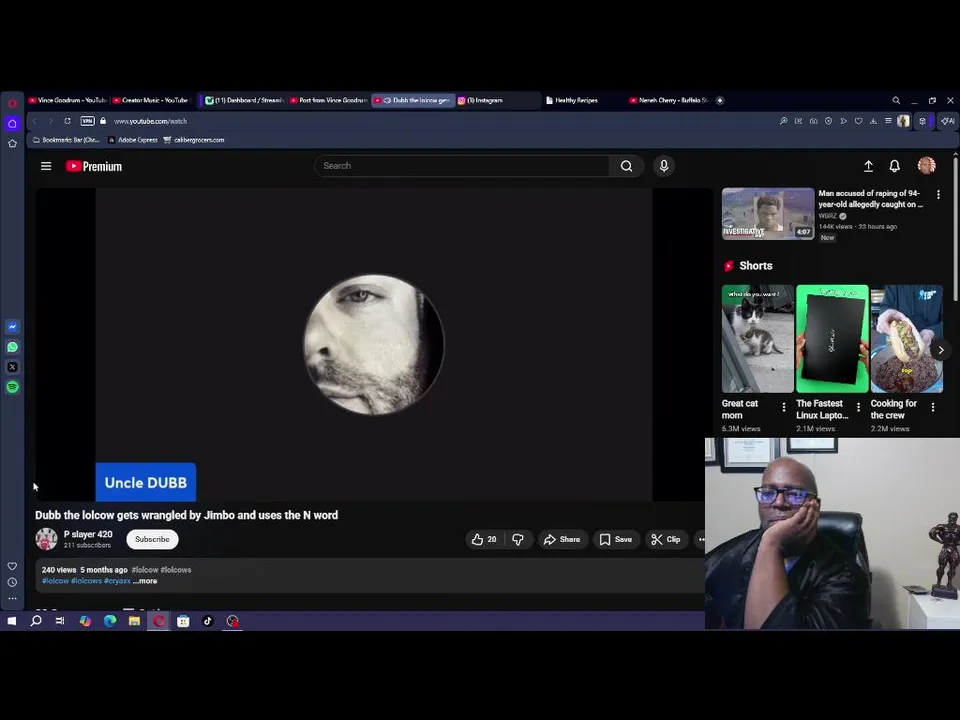Viewport: 960px width, 720px height.
Task: Open options menu for 'Great cat mom' short
Action: pos(784,407)
